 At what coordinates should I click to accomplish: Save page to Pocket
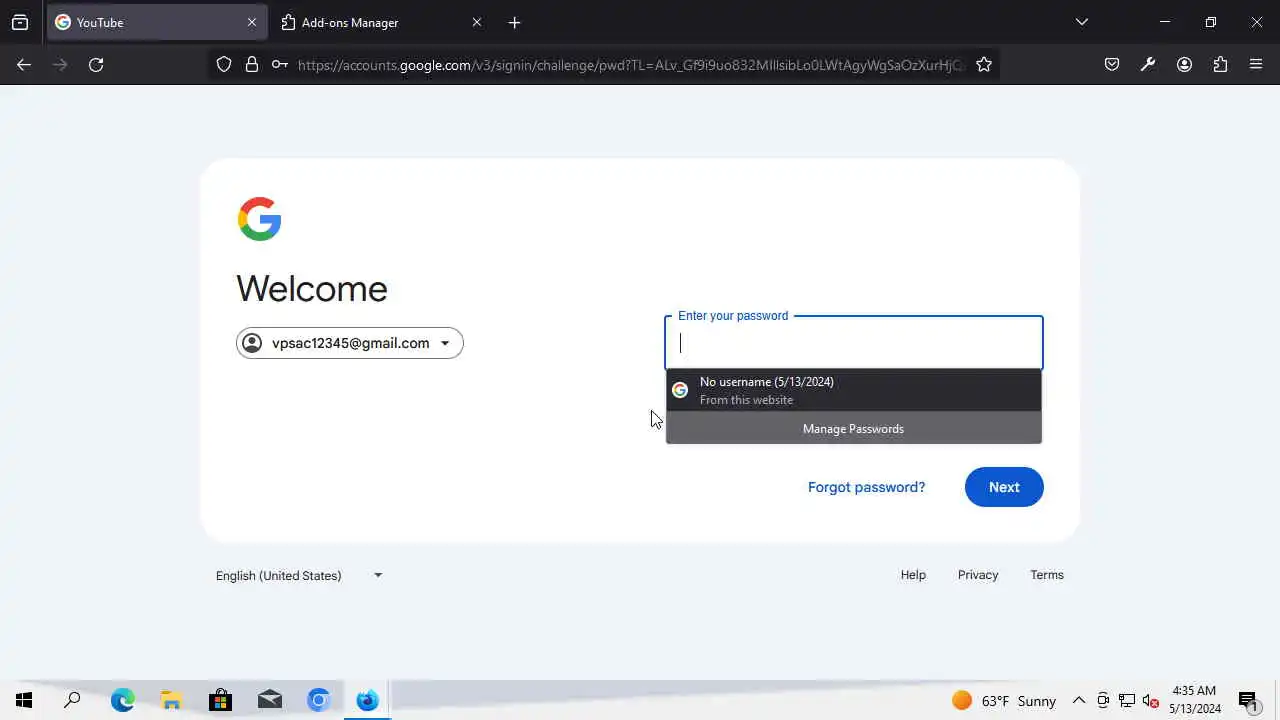pyautogui.click(x=1112, y=64)
